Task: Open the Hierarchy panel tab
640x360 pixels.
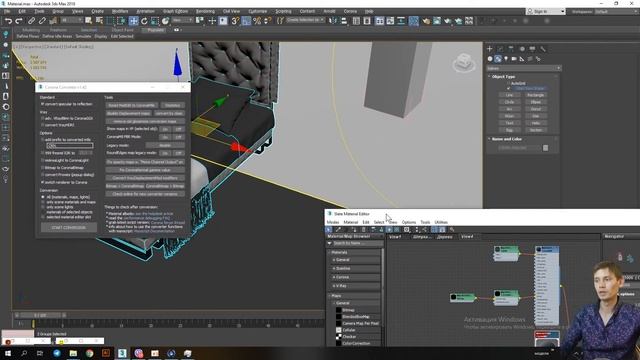Action: coord(511,49)
